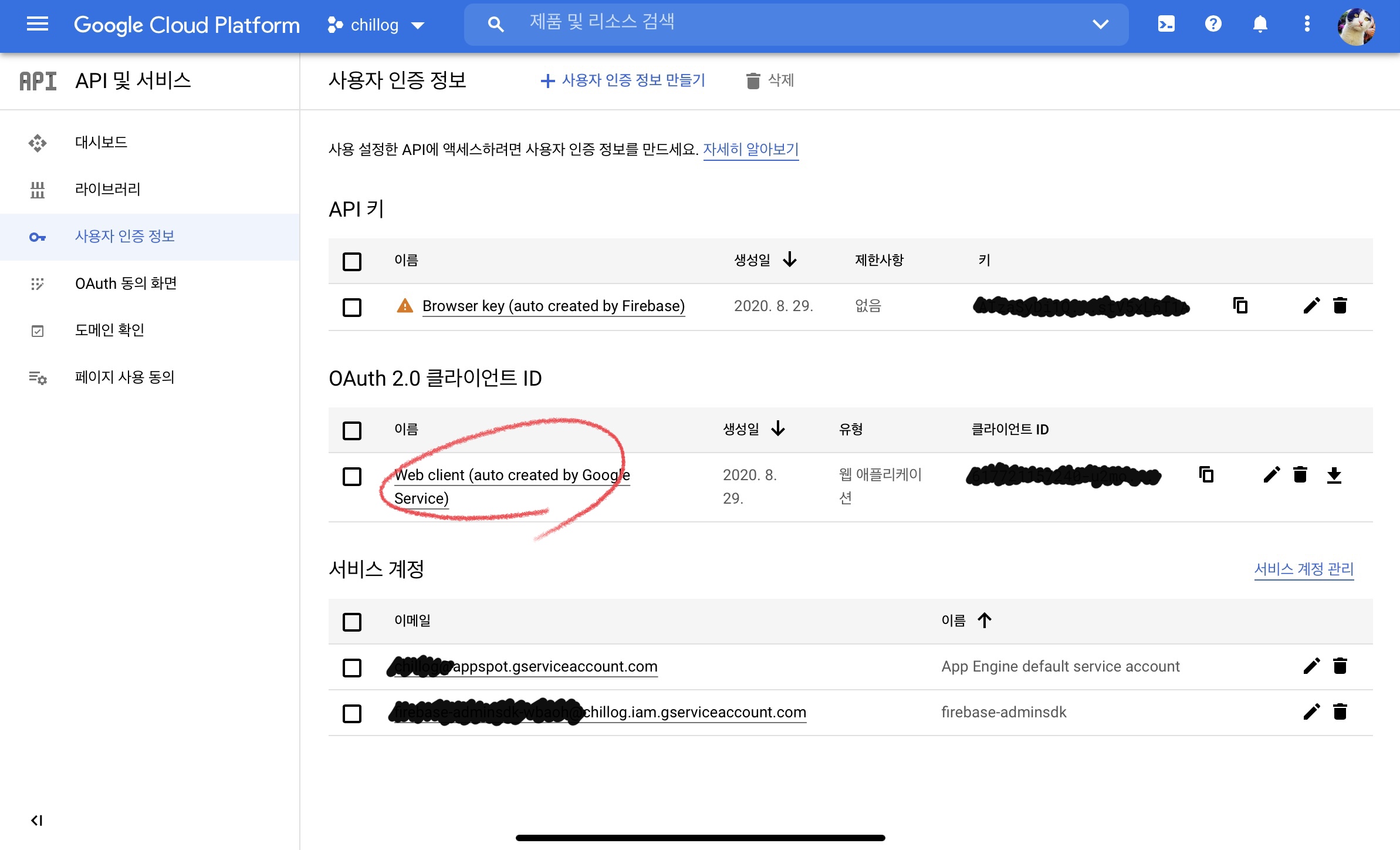Activate Cloud Shell terminal icon
The width and height of the screenshot is (1400, 850).
point(1166,24)
